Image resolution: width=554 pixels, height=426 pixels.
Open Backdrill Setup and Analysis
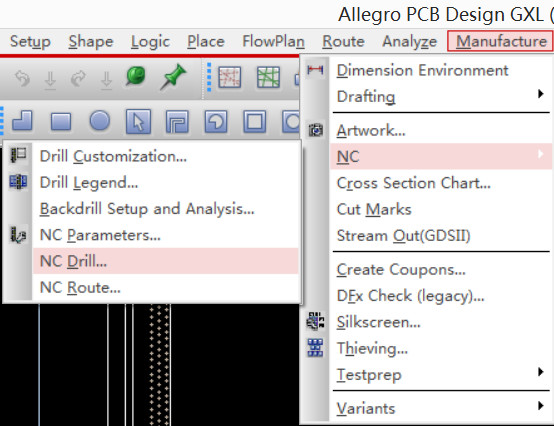166,208
